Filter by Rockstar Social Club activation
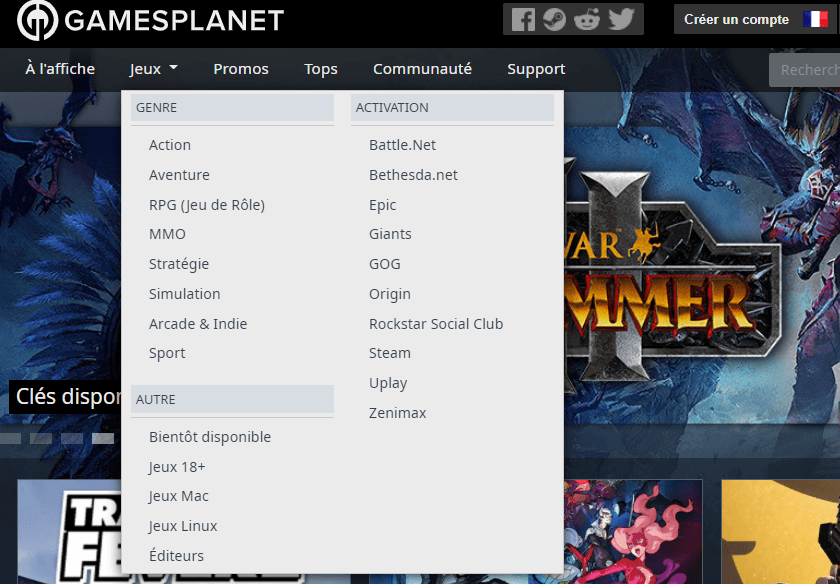The width and height of the screenshot is (840, 584). coord(436,324)
